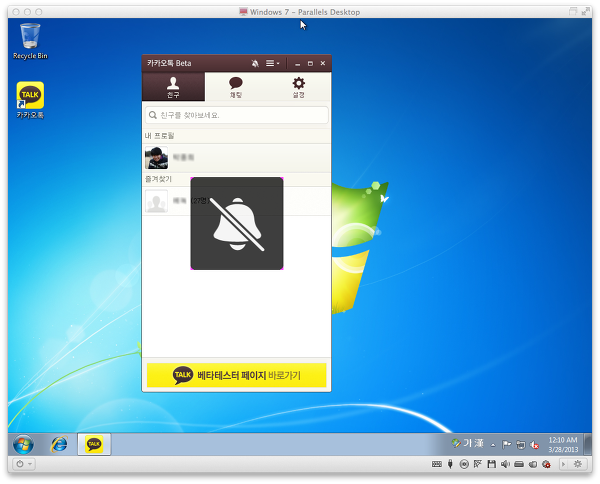The height and width of the screenshot is (484, 600).
Task: Click Parallels network status icon
Action: [x=478, y=464]
